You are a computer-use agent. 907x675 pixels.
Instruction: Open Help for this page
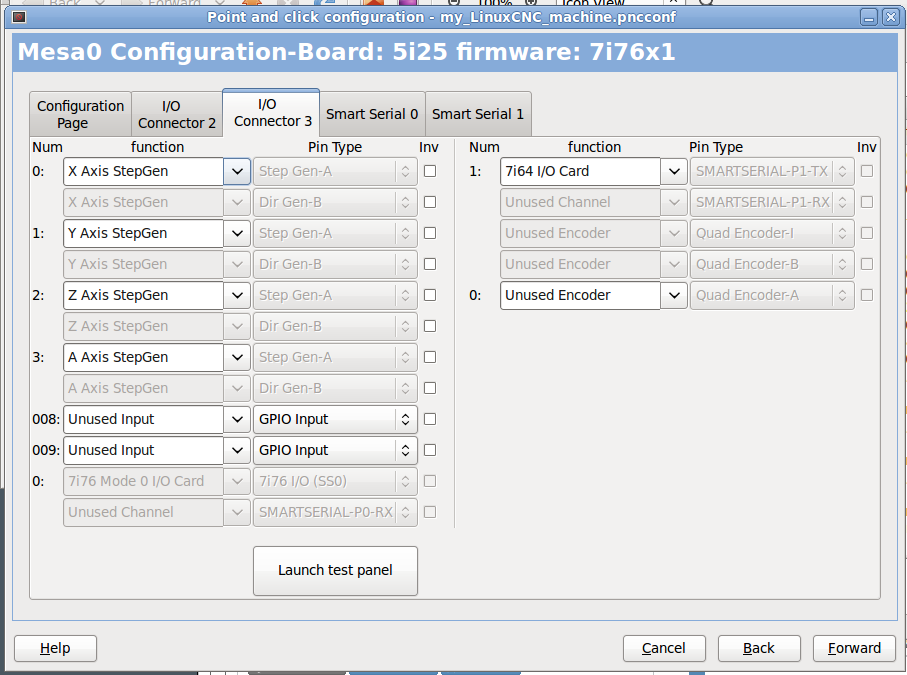point(55,648)
